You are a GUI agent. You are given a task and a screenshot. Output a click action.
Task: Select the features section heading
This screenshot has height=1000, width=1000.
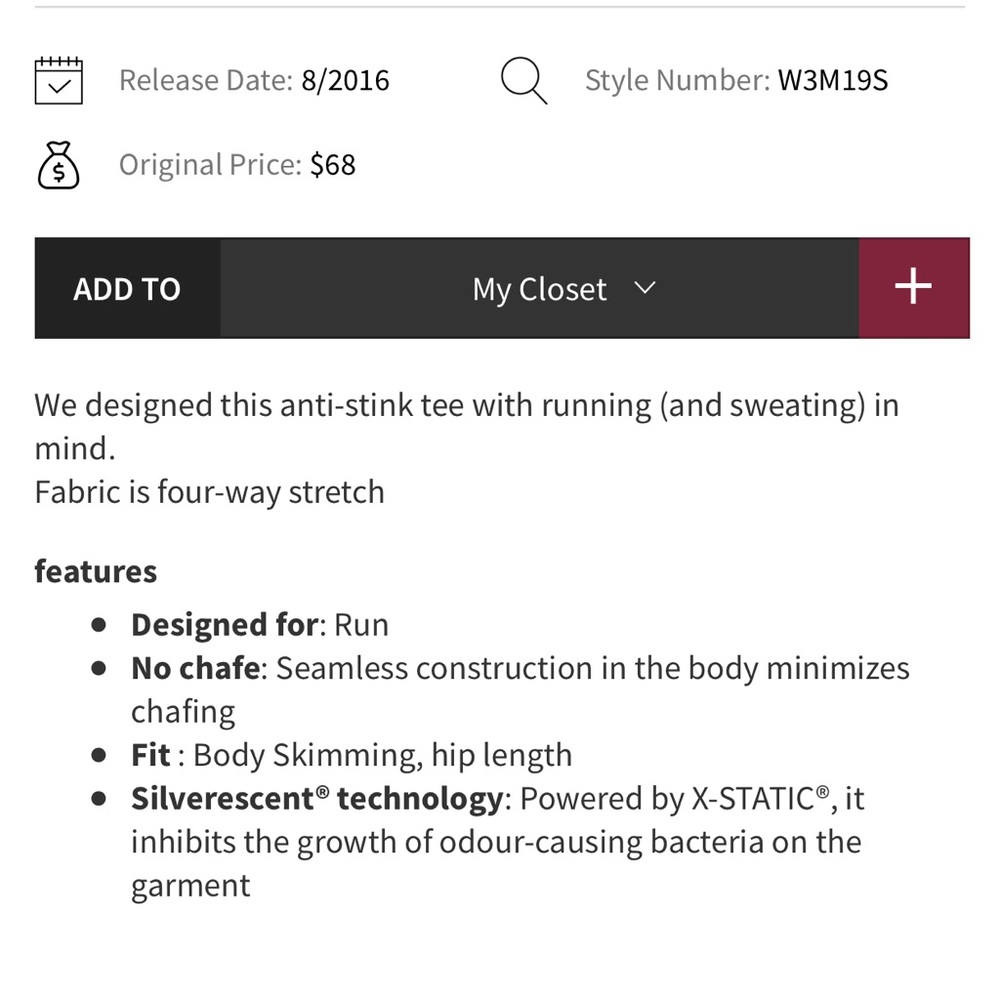click(95, 571)
